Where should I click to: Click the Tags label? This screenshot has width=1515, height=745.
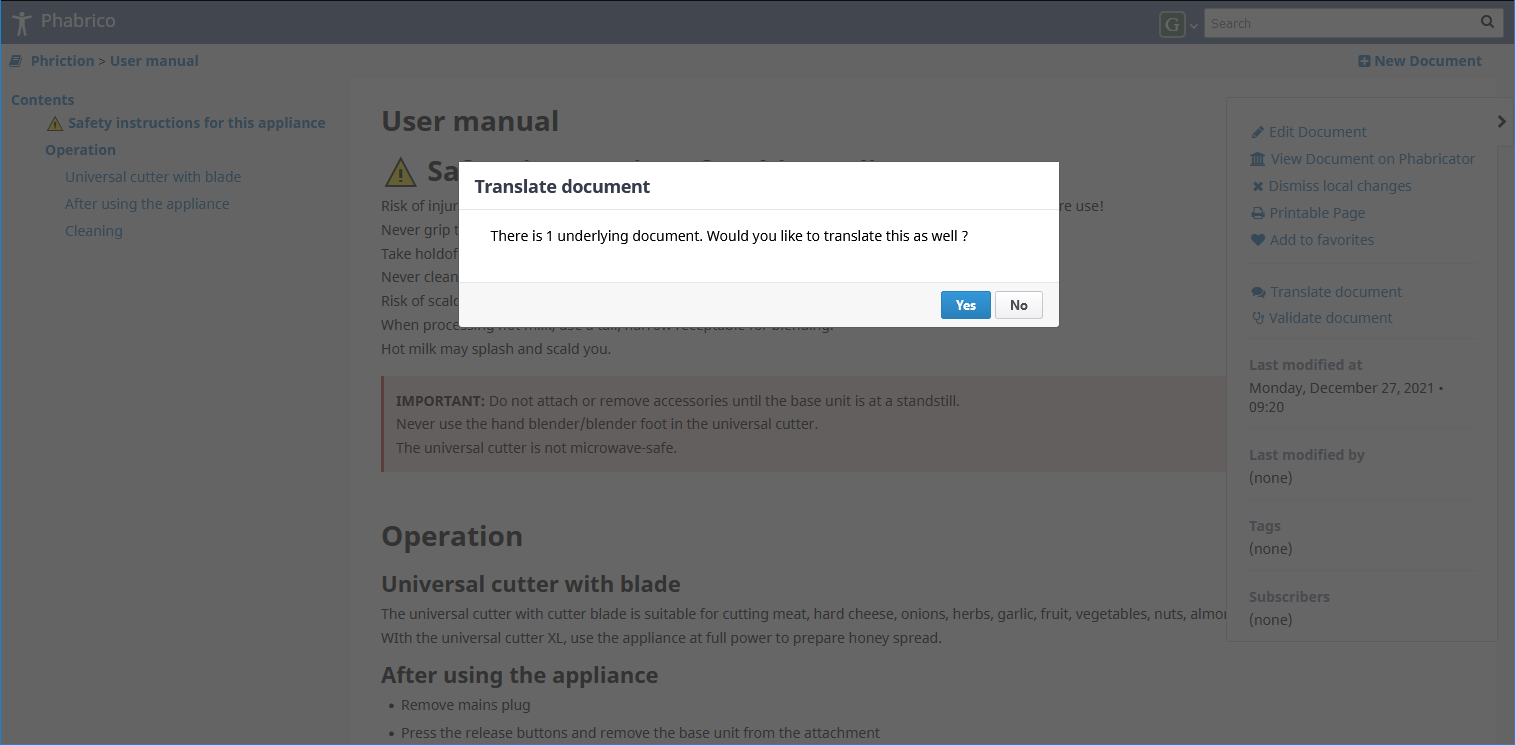coord(1265,526)
